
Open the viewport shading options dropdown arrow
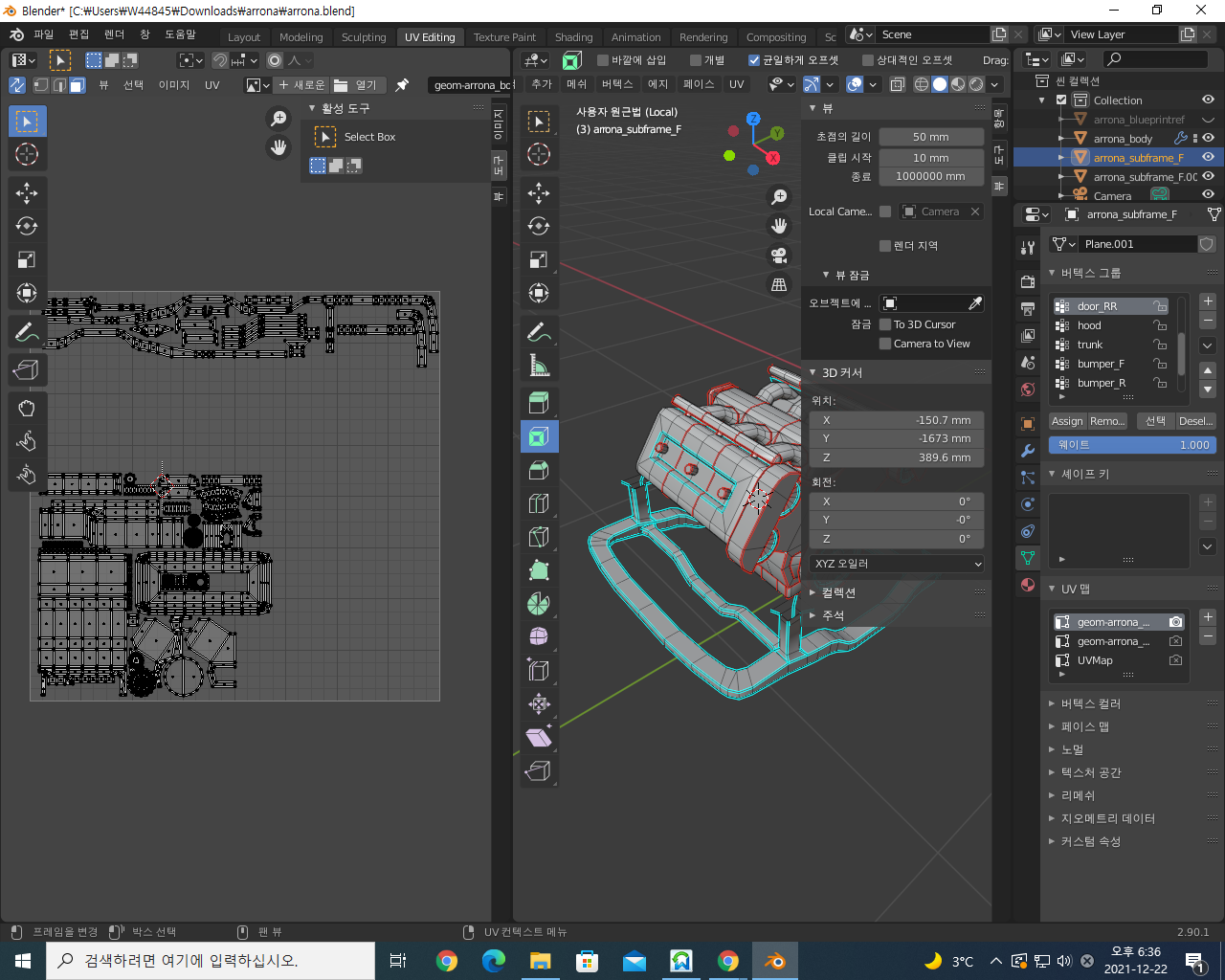(994, 84)
